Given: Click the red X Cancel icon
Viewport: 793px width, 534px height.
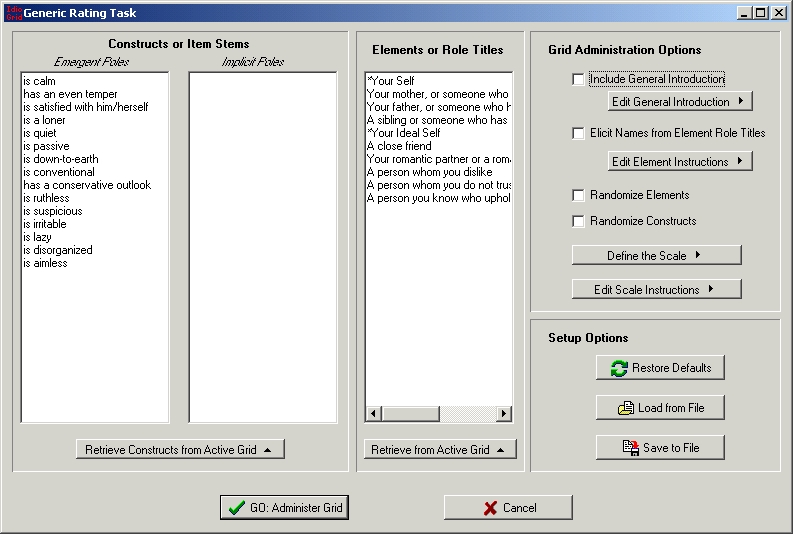Looking at the screenshot, I should (490, 508).
